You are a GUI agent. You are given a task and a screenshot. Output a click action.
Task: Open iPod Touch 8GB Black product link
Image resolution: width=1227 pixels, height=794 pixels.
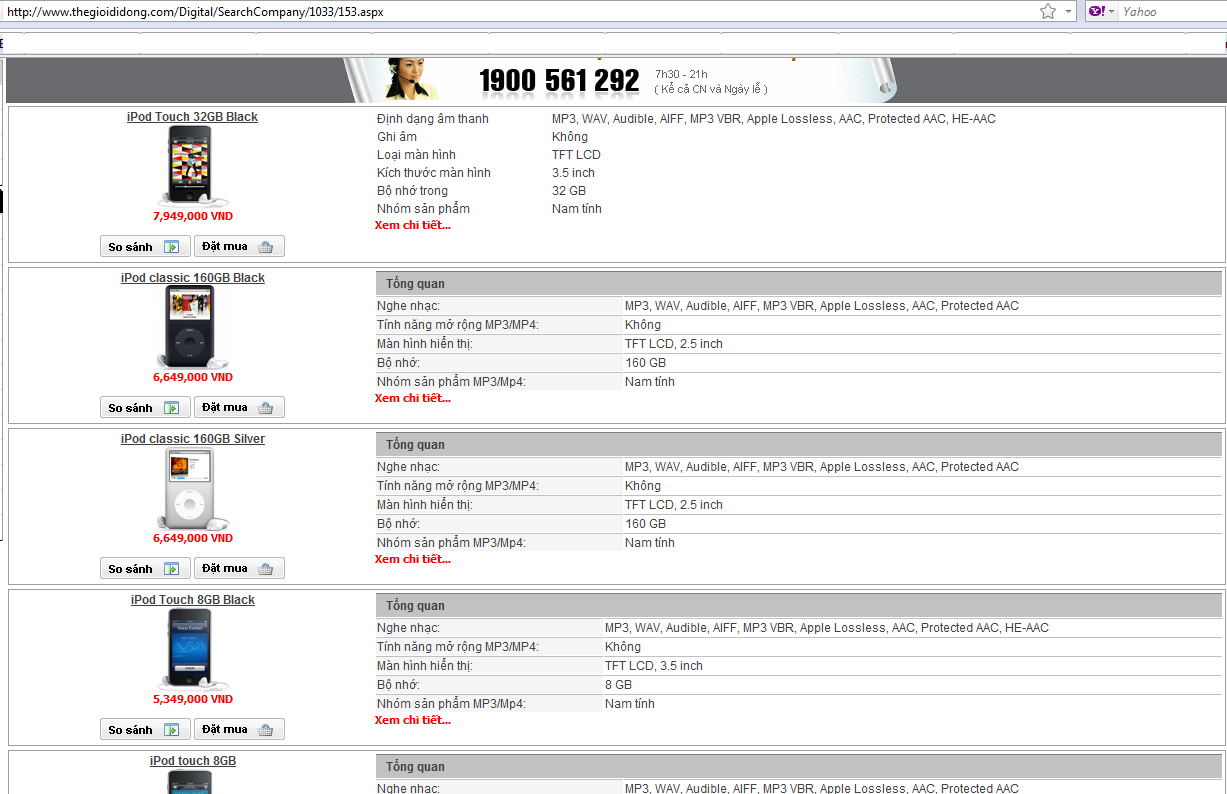point(193,600)
